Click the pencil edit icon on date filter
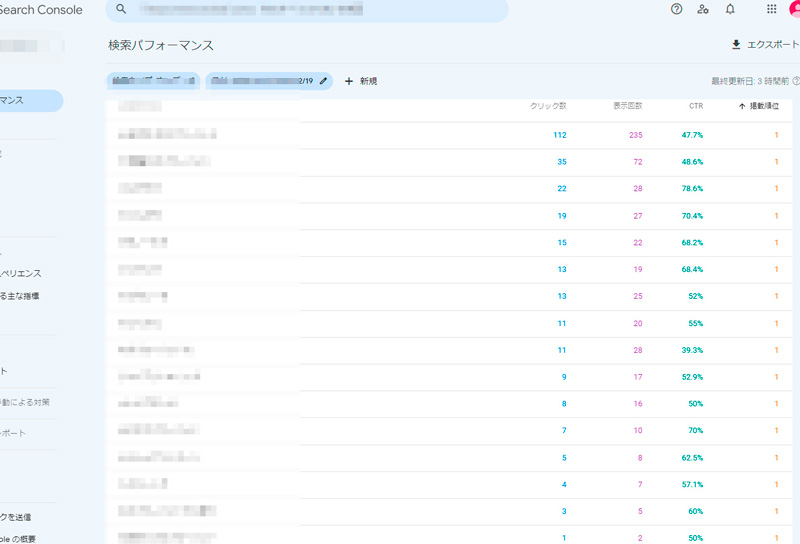Screen dimensions: 800x544 coord(323,81)
